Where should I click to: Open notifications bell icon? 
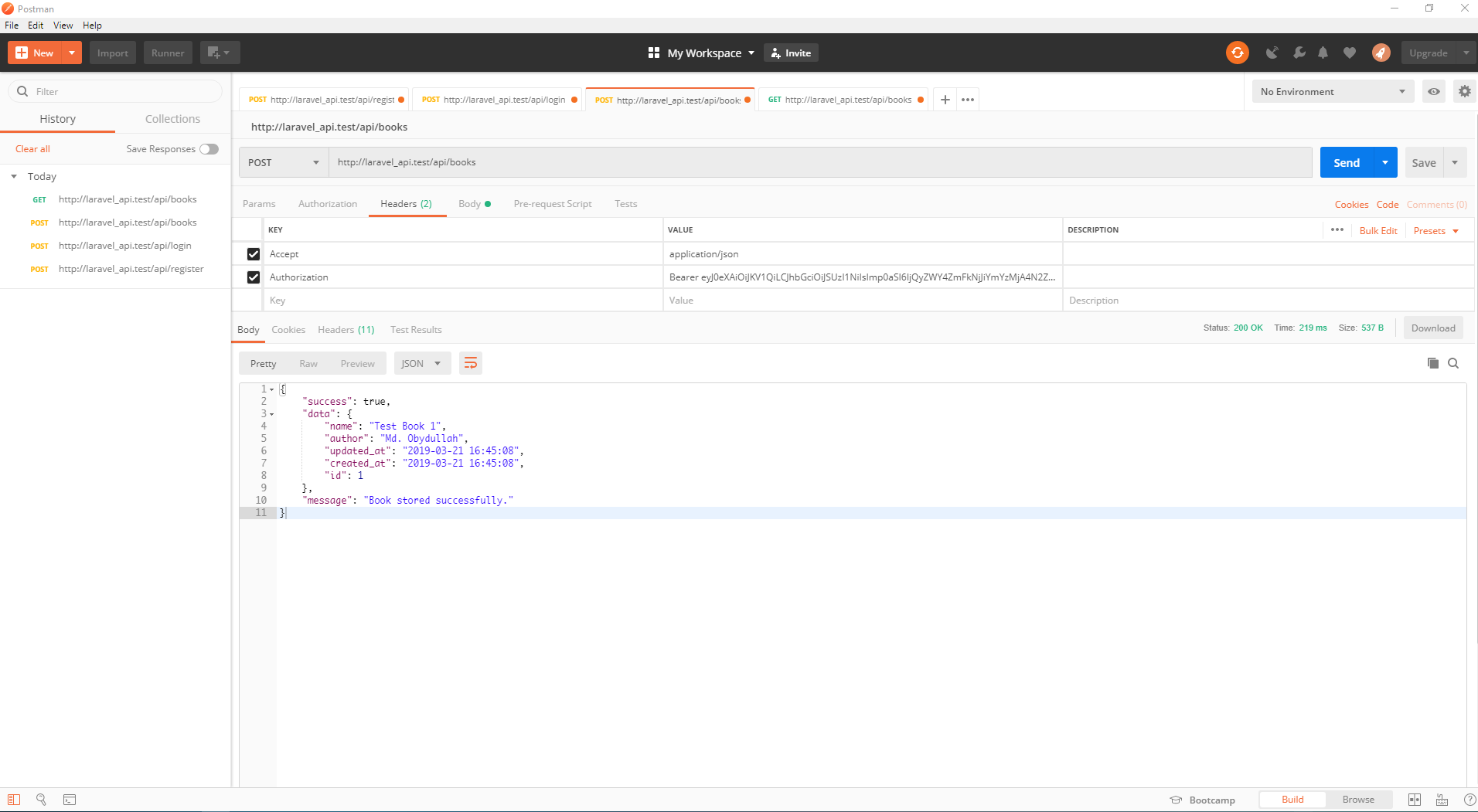point(1323,53)
